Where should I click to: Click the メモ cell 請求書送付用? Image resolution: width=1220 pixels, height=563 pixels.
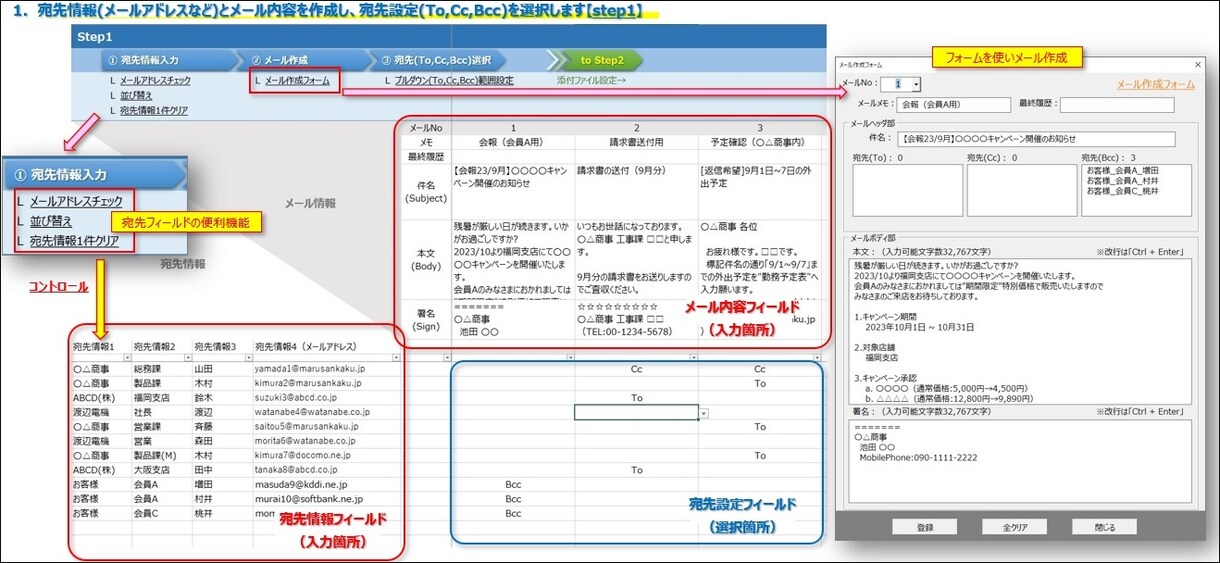coord(636,142)
